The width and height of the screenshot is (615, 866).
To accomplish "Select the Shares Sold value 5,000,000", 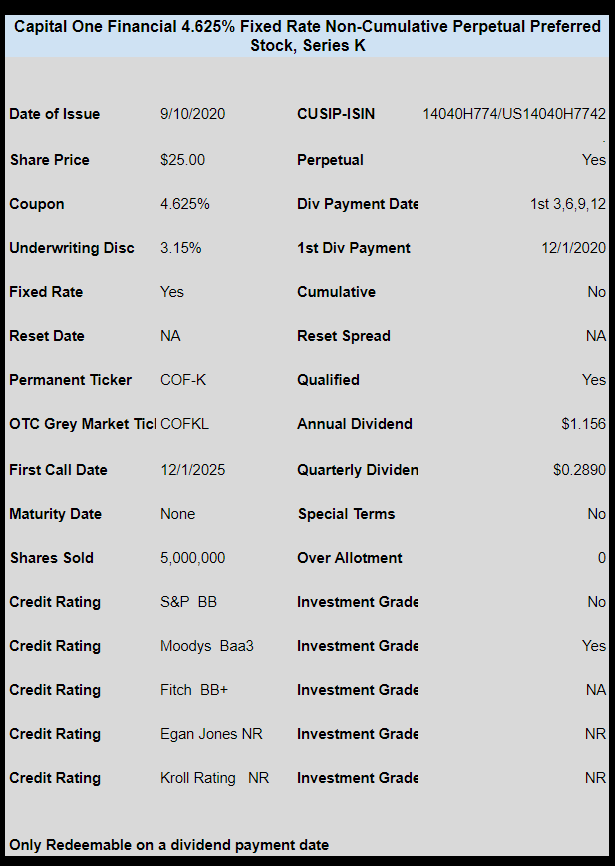I will coord(193,558).
